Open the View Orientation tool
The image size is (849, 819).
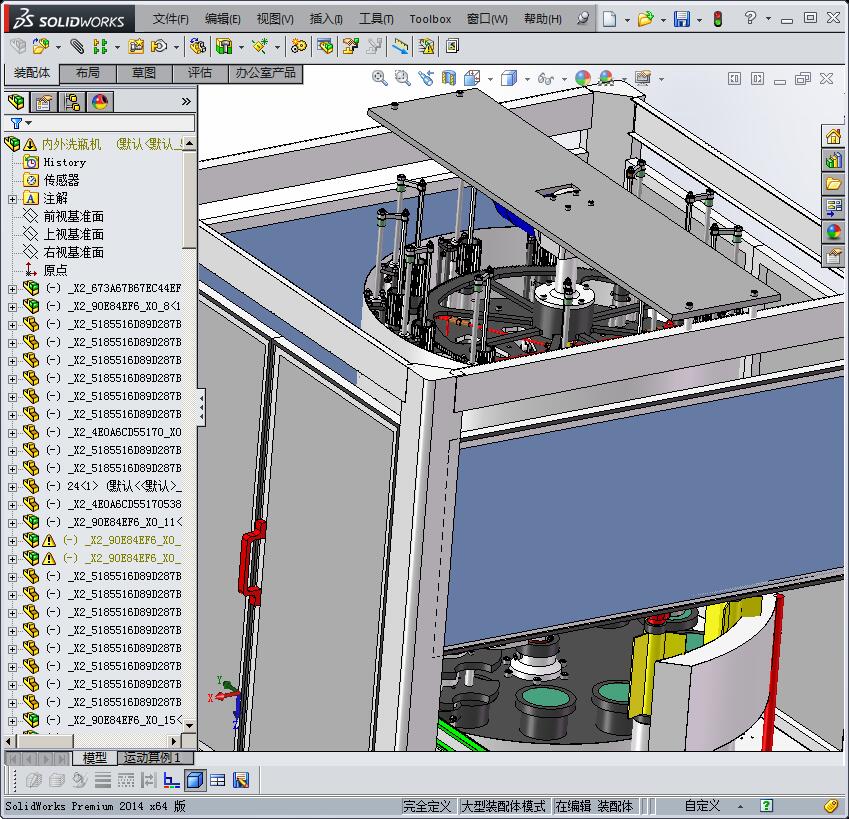coord(472,78)
